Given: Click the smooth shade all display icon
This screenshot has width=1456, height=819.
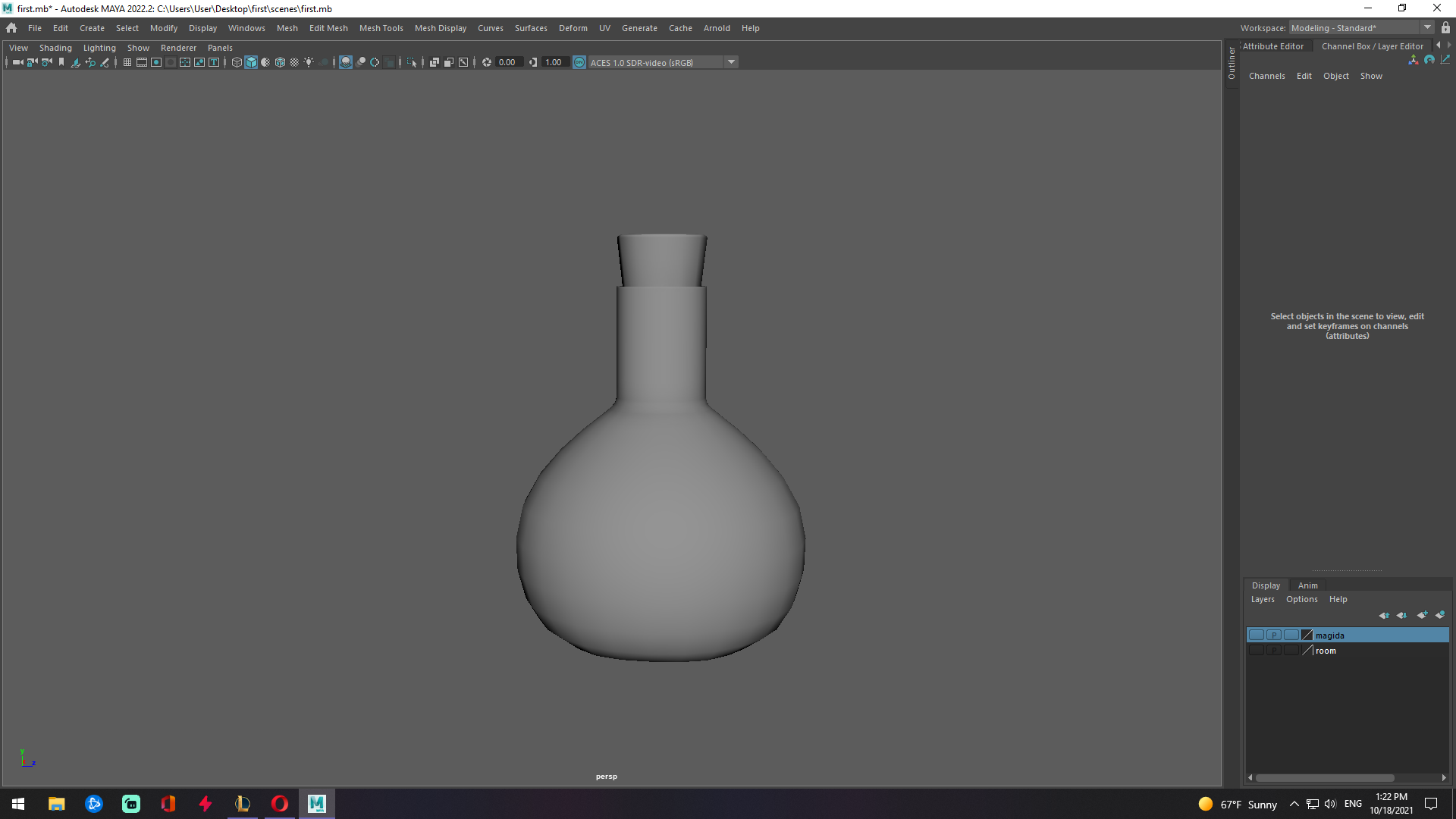Looking at the screenshot, I should coord(251,62).
